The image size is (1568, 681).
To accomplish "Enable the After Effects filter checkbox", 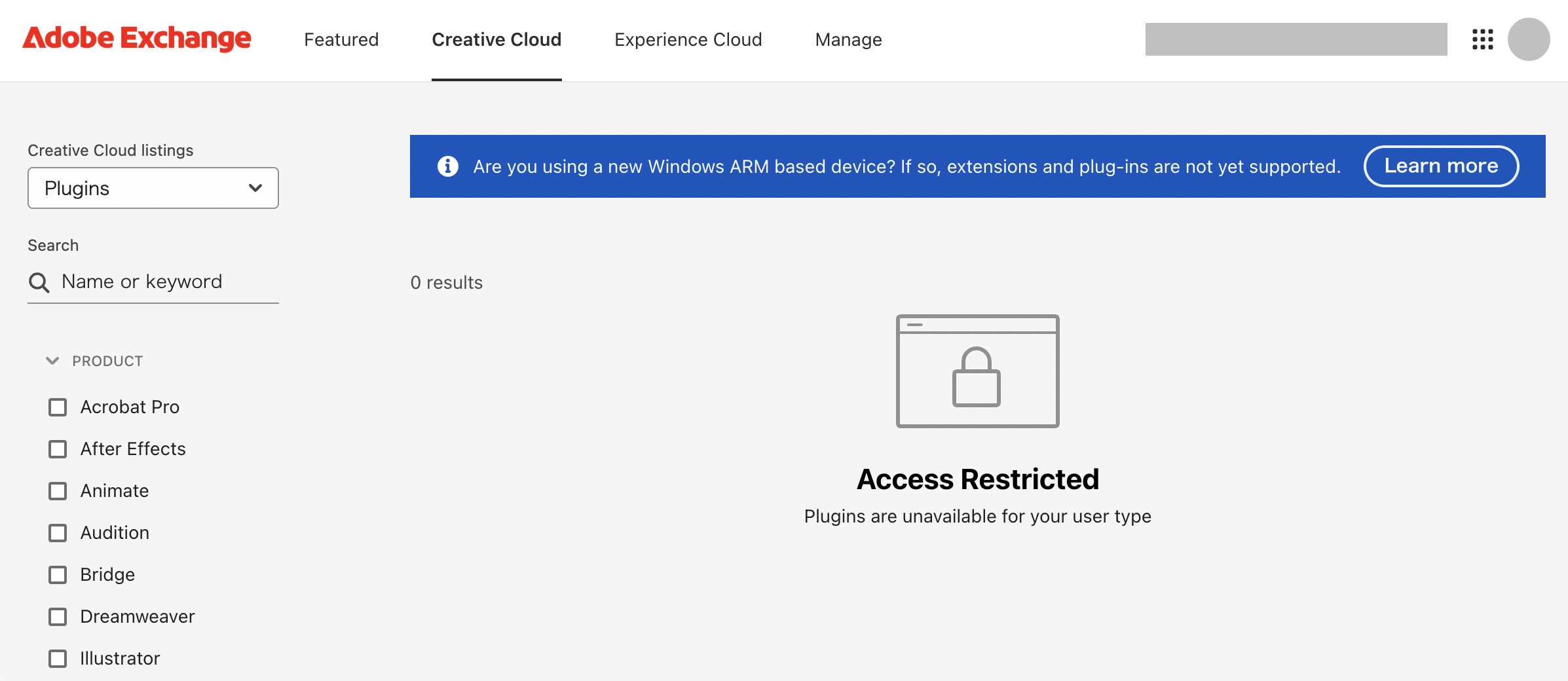I will (58, 449).
